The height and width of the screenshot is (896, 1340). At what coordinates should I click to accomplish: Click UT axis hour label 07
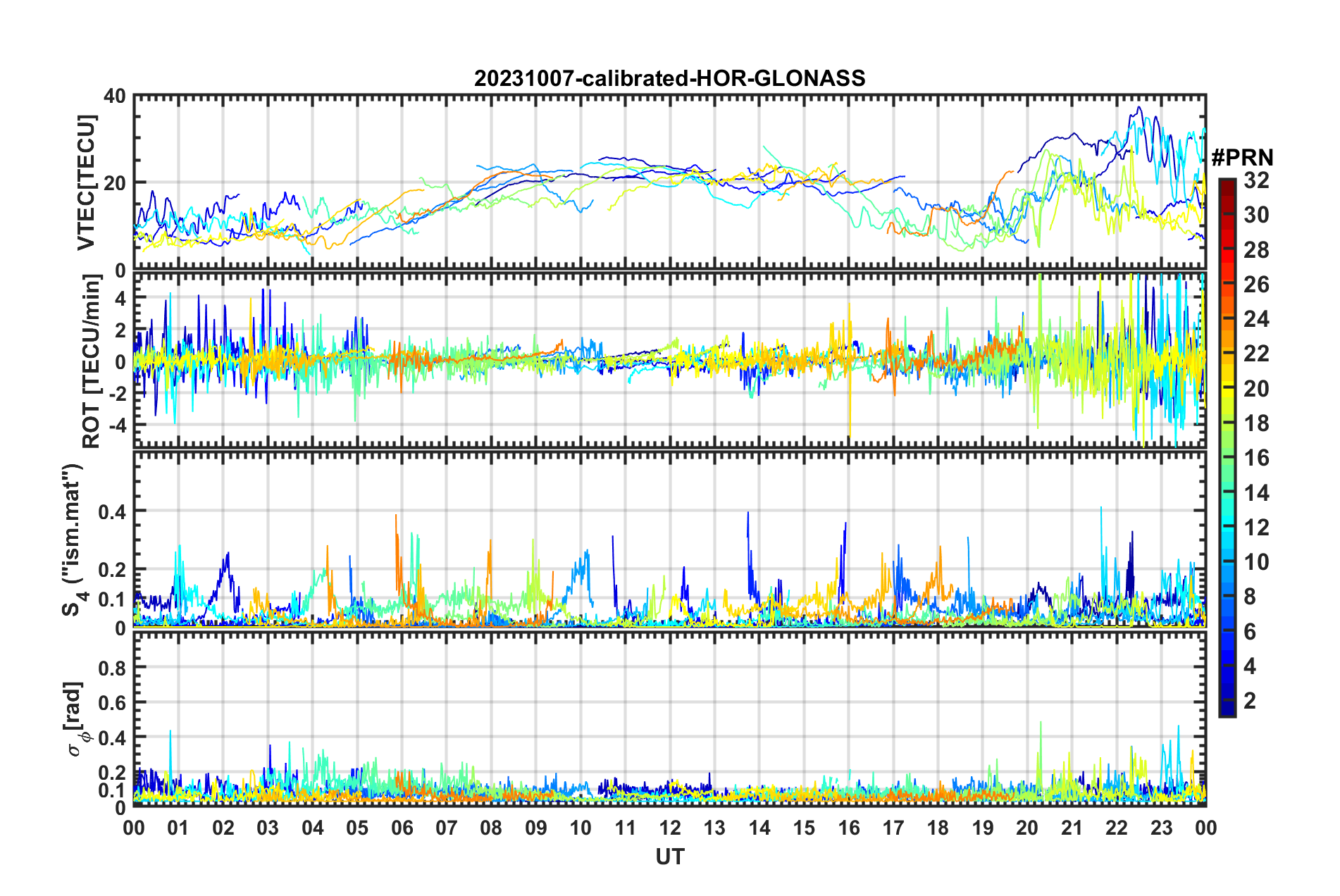(x=447, y=828)
